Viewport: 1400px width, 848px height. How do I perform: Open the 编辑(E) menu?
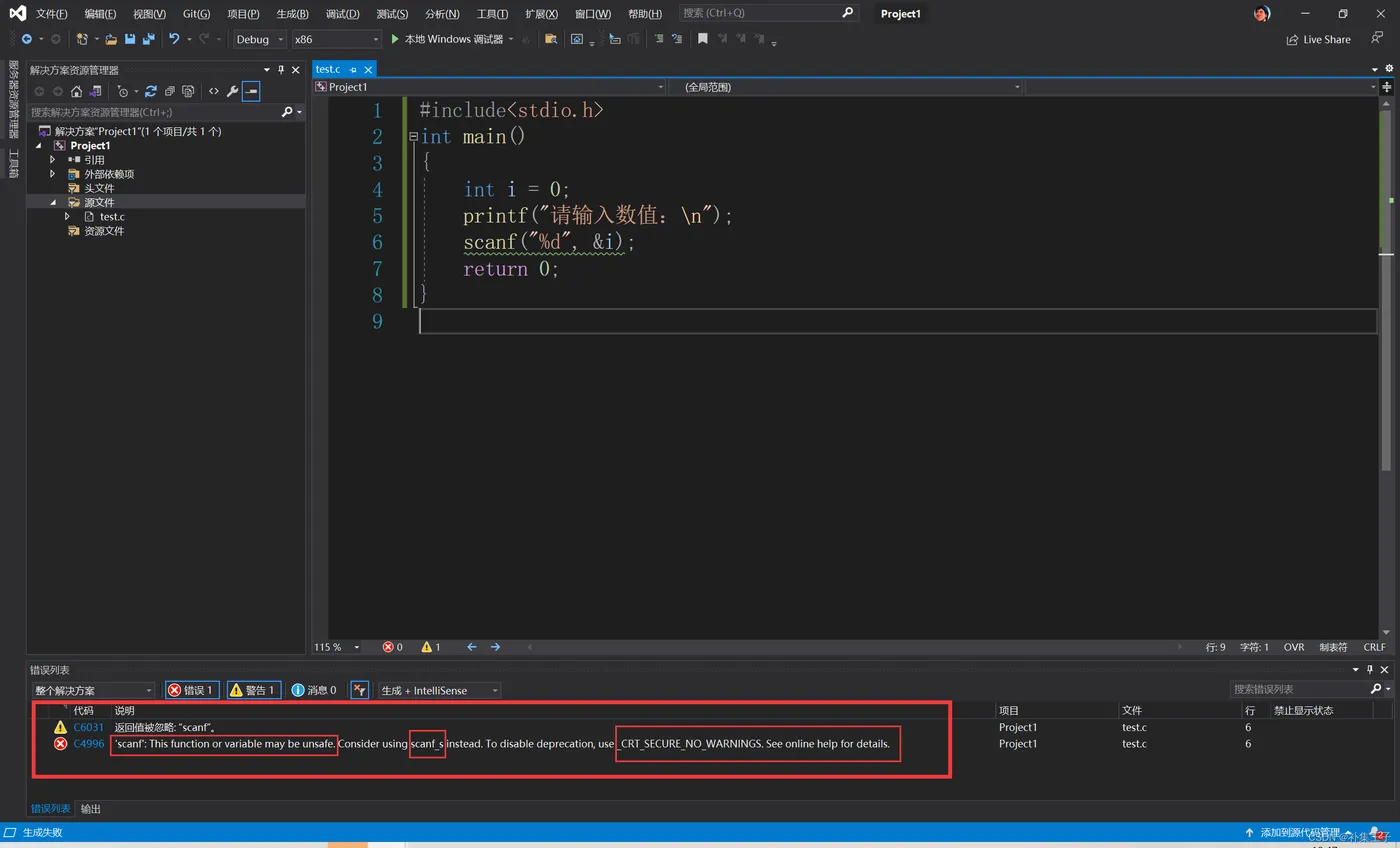100,14
